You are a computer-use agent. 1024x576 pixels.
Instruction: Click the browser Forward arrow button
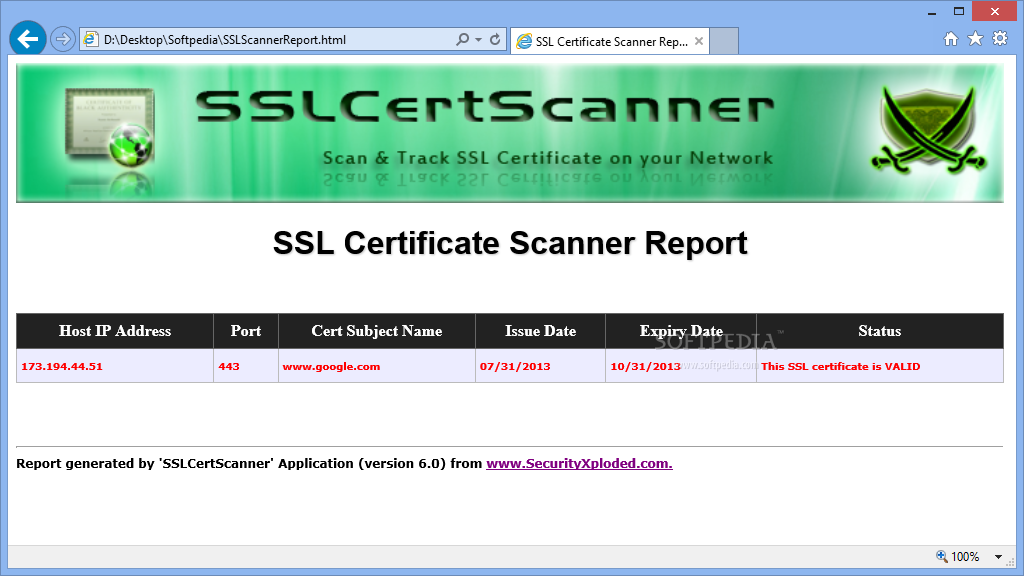click(63, 39)
